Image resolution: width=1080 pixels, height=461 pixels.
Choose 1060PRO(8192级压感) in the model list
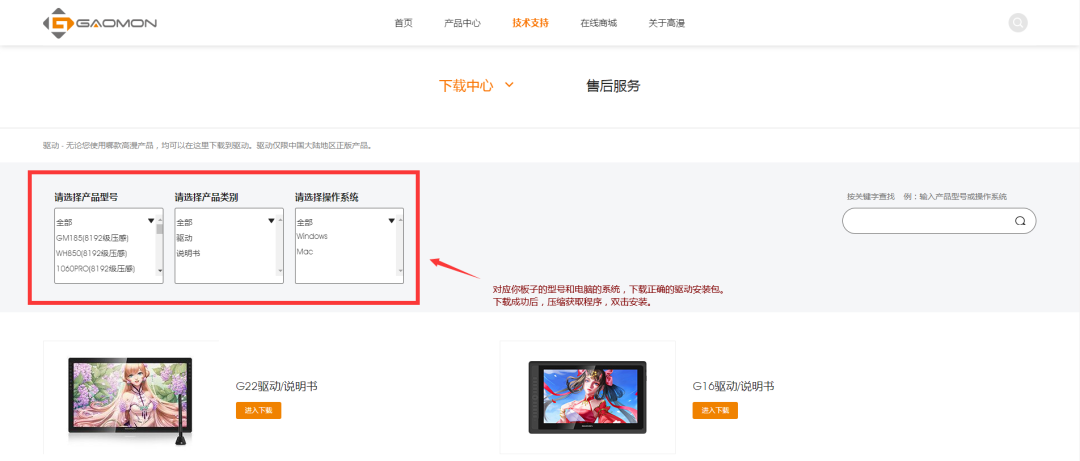click(x=95, y=269)
